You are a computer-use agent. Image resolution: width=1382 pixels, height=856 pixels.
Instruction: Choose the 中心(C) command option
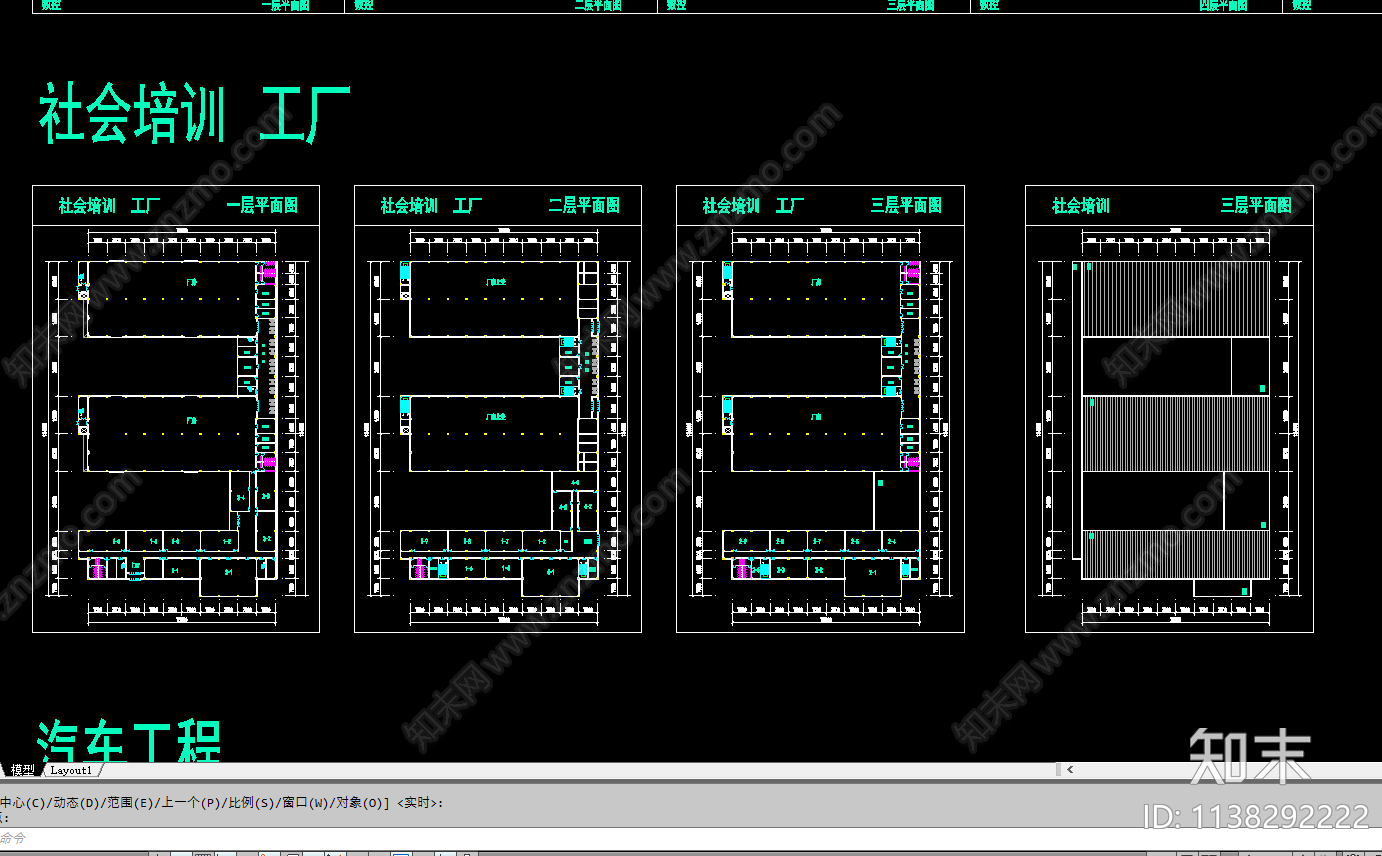click(22, 803)
